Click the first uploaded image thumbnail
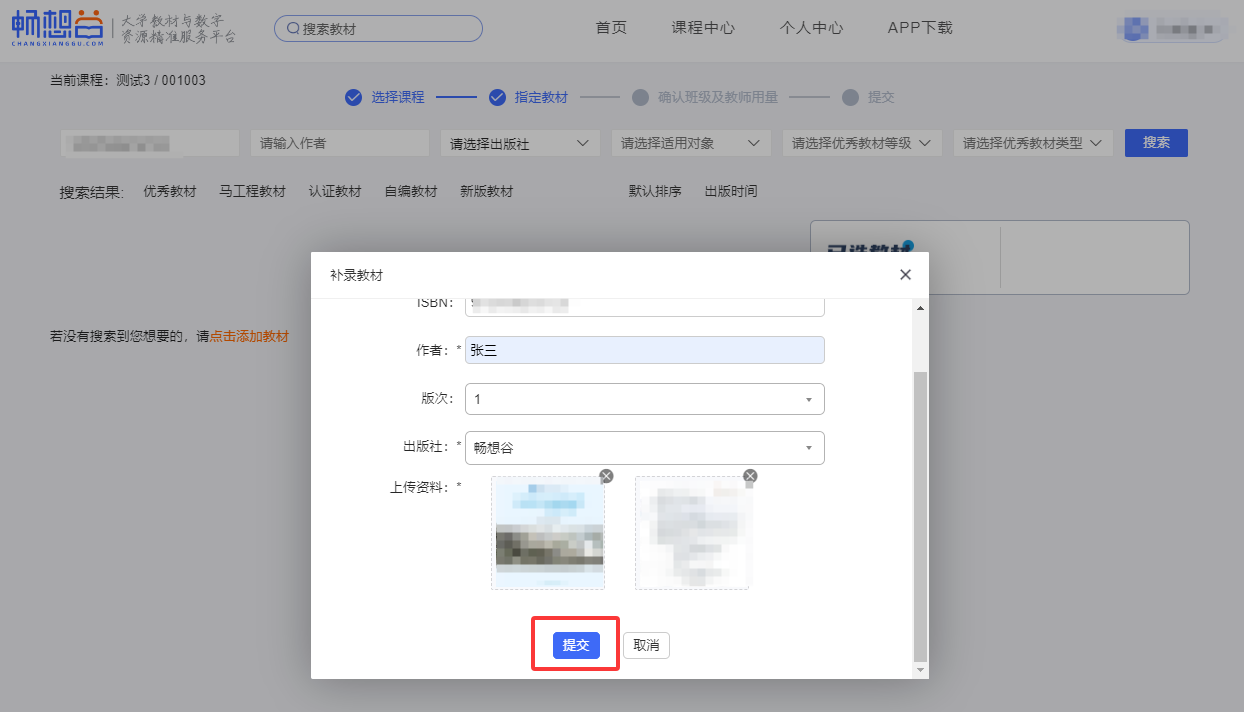 tap(548, 533)
